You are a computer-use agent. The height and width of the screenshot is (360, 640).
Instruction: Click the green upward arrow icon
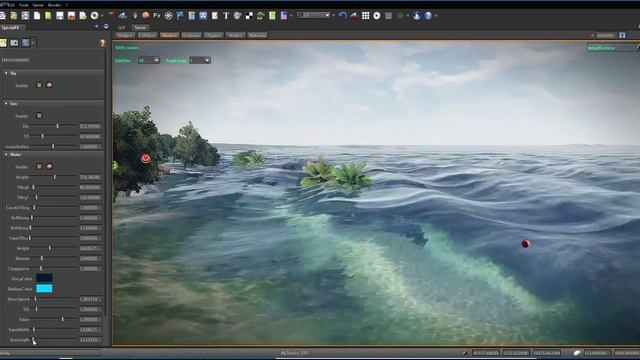coord(260,16)
